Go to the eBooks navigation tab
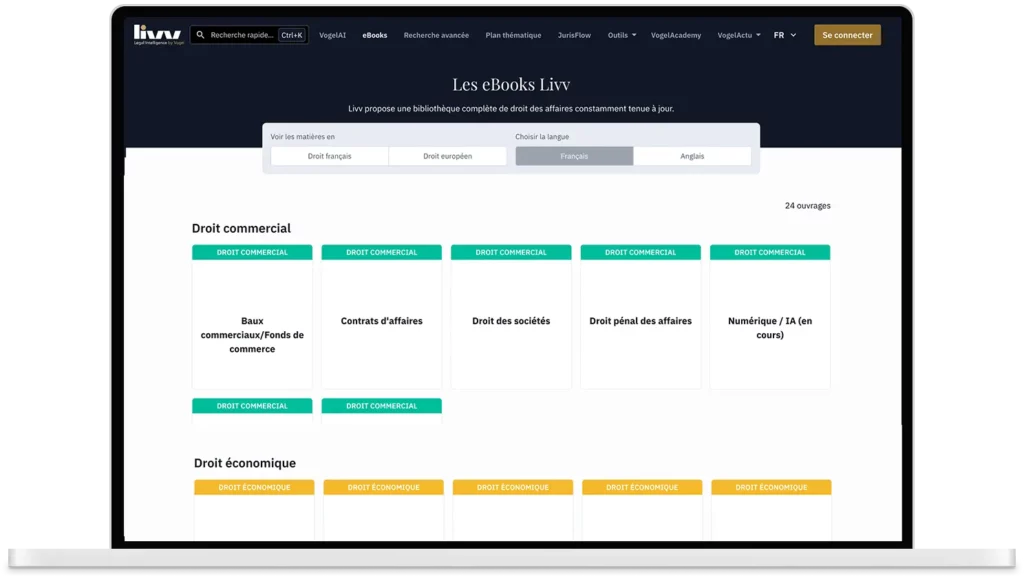Screen dimensions: 1024x577 pyautogui.click(x=375, y=35)
